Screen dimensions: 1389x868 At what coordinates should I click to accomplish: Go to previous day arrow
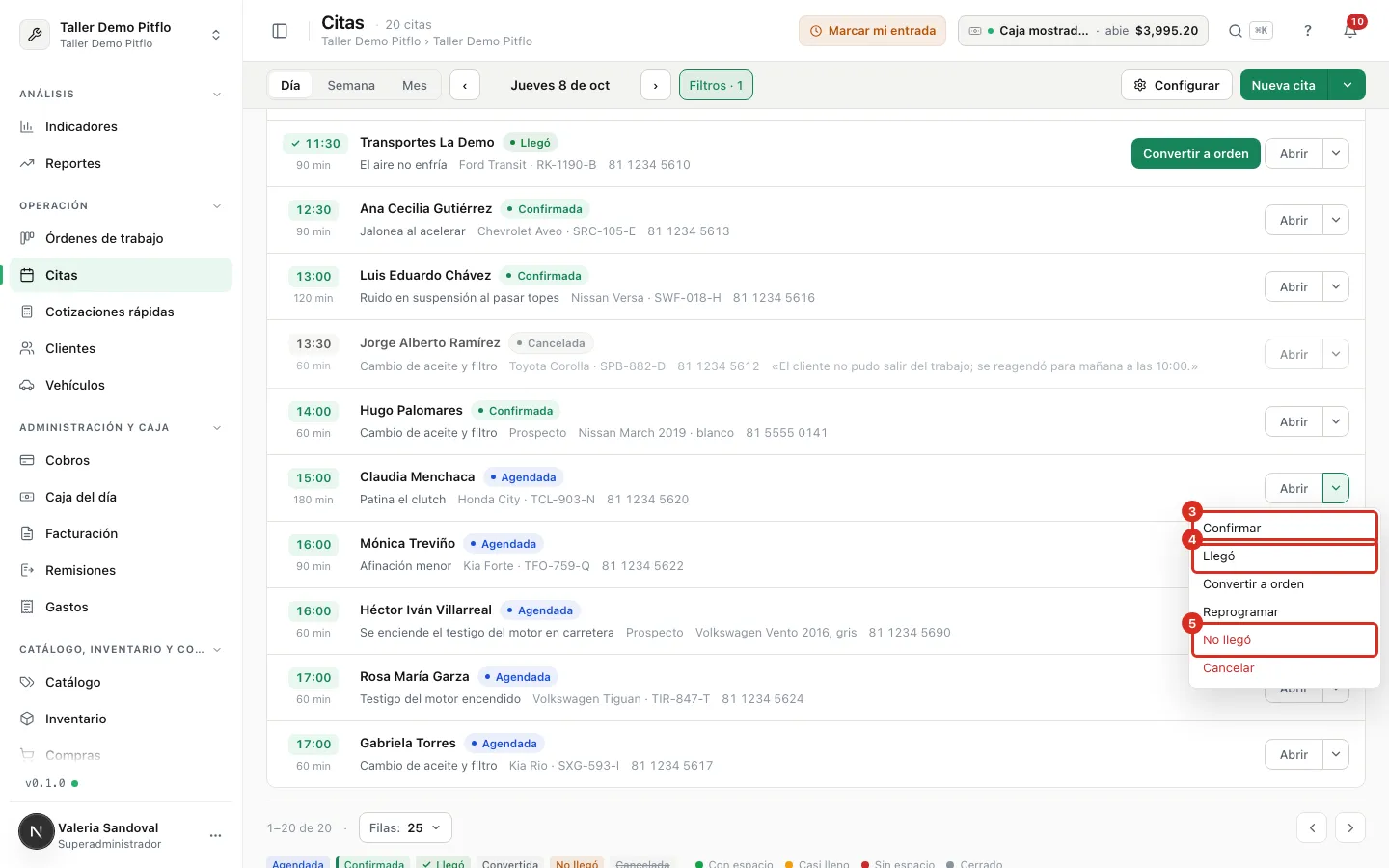pyautogui.click(x=465, y=85)
